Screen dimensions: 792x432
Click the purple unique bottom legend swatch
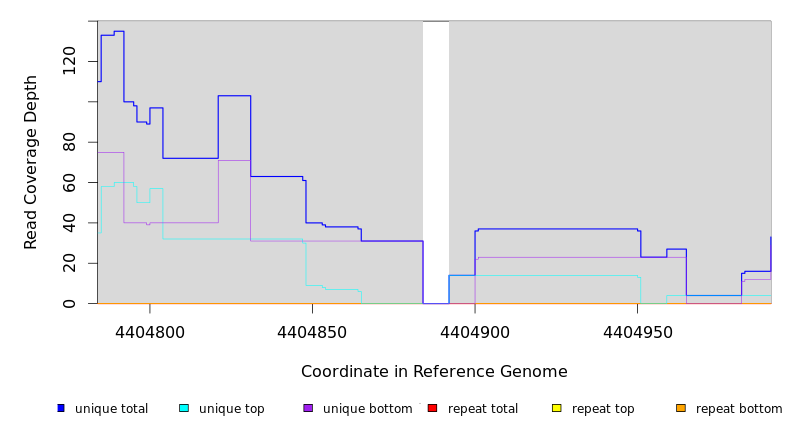click(x=308, y=408)
